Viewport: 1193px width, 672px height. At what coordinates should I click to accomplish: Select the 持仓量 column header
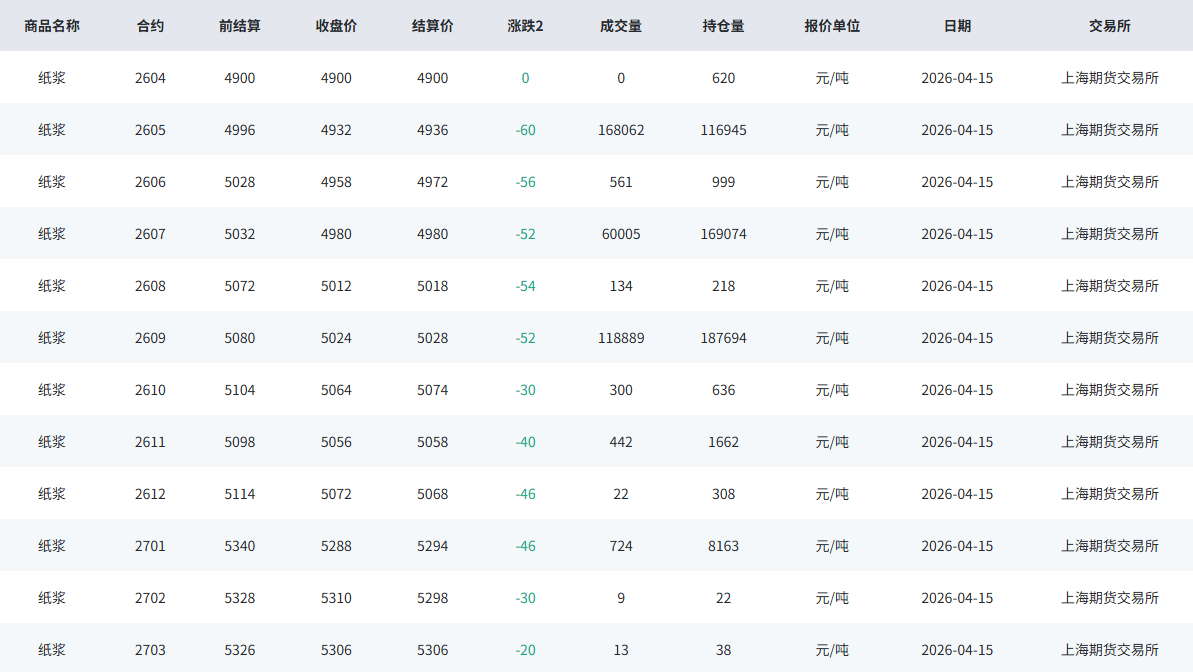723,26
